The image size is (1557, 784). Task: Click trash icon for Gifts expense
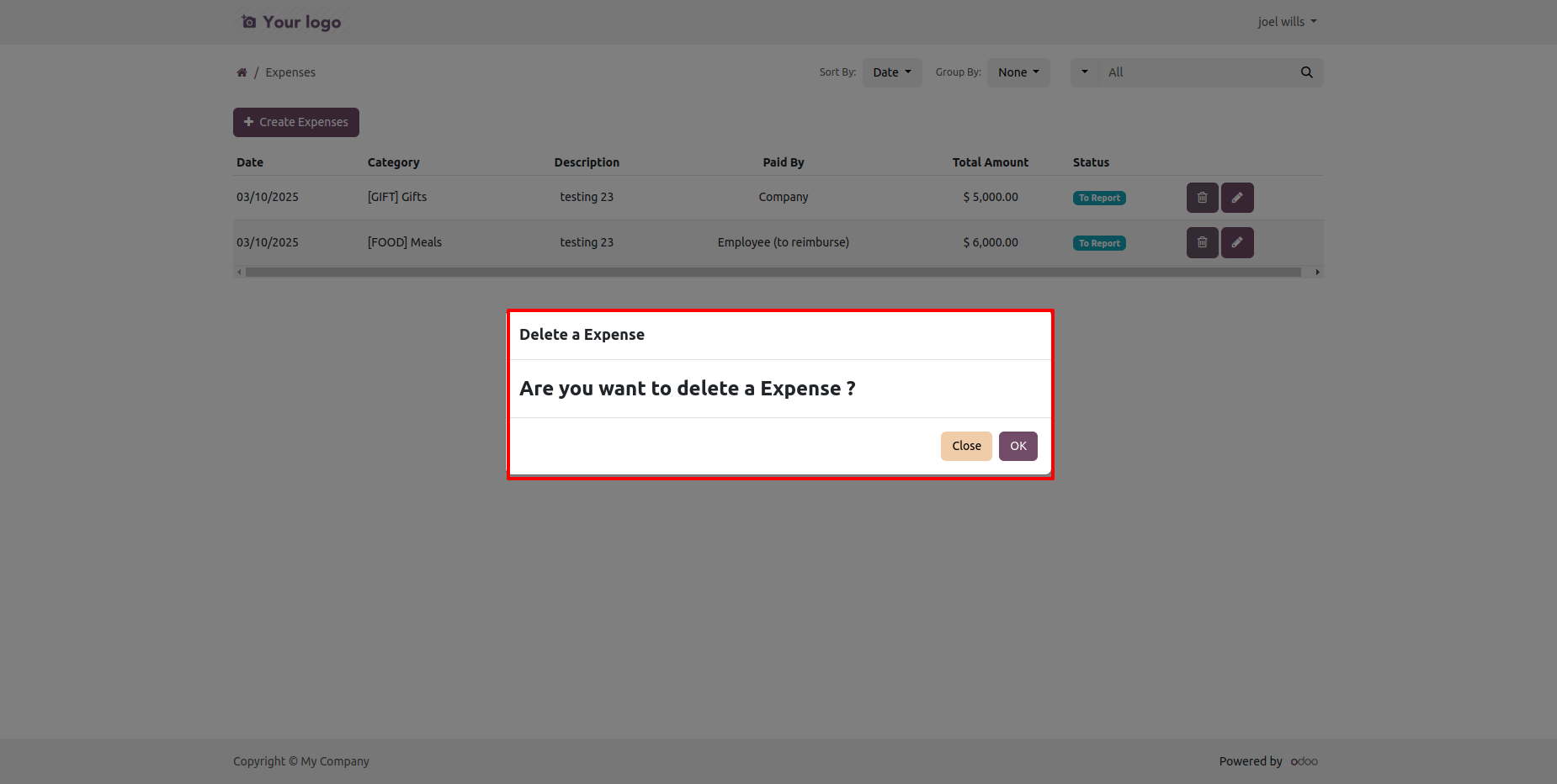1202,198
